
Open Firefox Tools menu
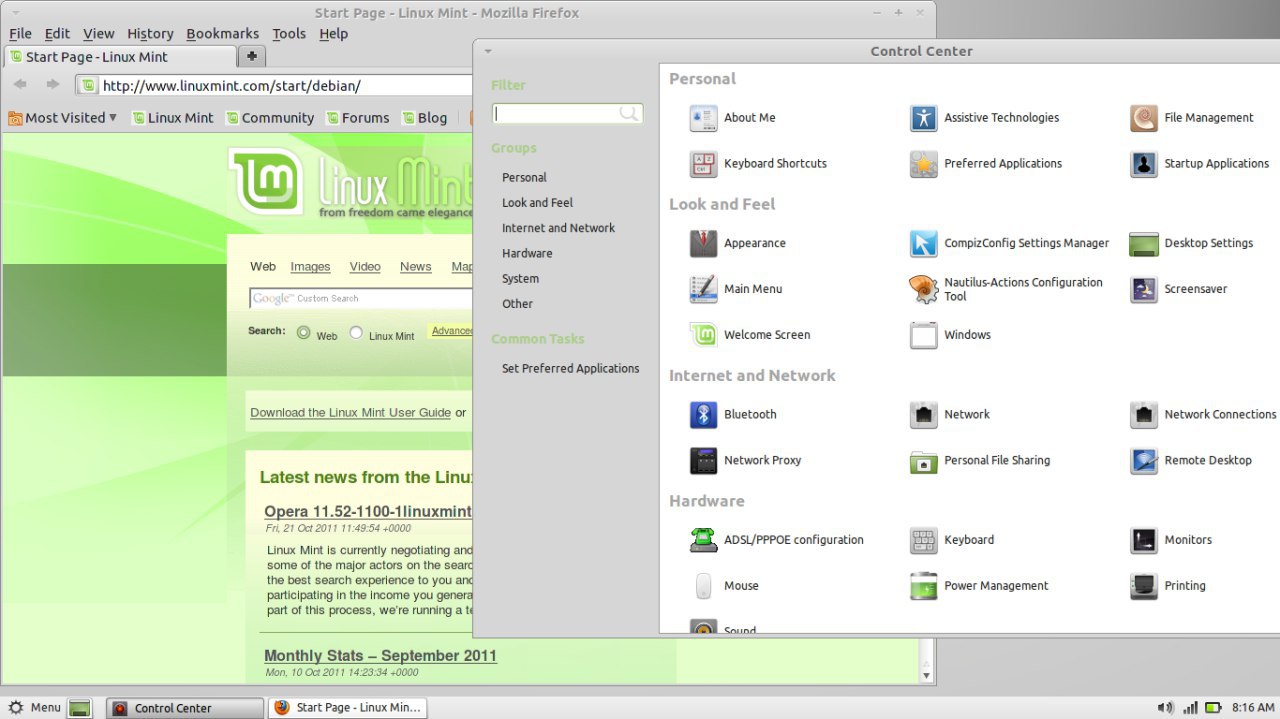289,33
